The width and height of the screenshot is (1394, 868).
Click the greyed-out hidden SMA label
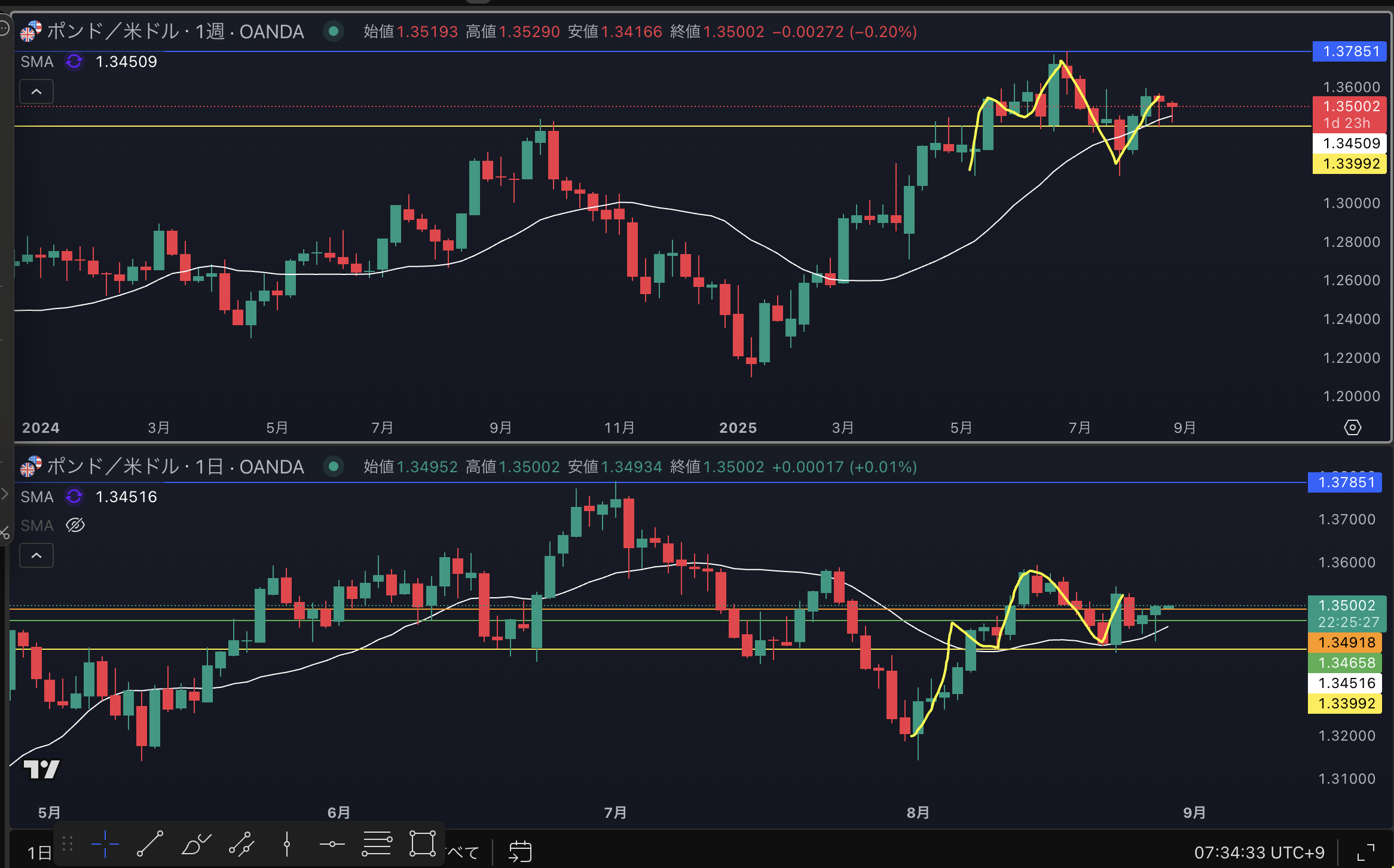coord(37,525)
